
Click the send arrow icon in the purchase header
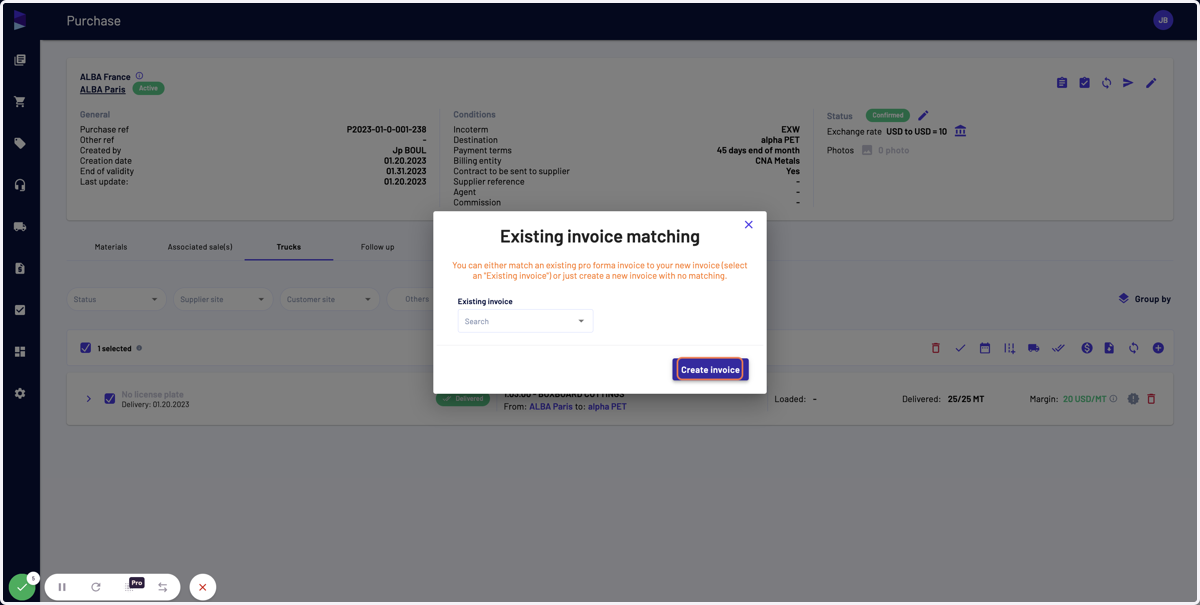1128,83
